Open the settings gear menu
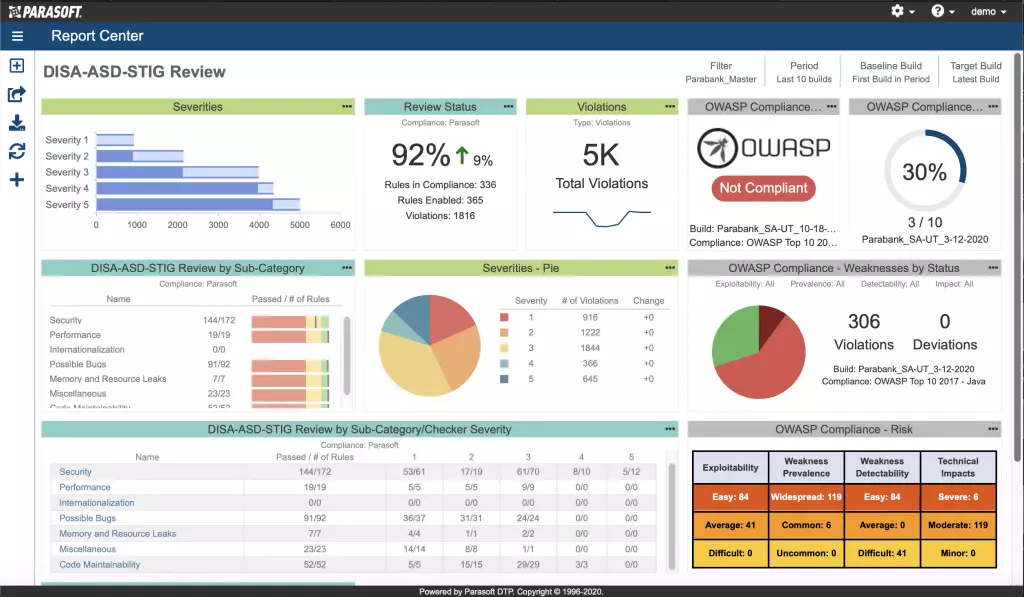 pyautogui.click(x=903, y=11)
